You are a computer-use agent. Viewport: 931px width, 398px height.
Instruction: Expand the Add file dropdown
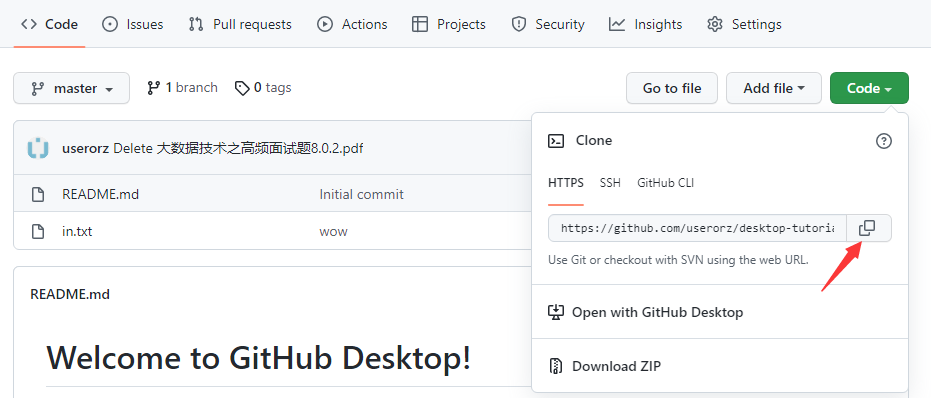[774, 88]
